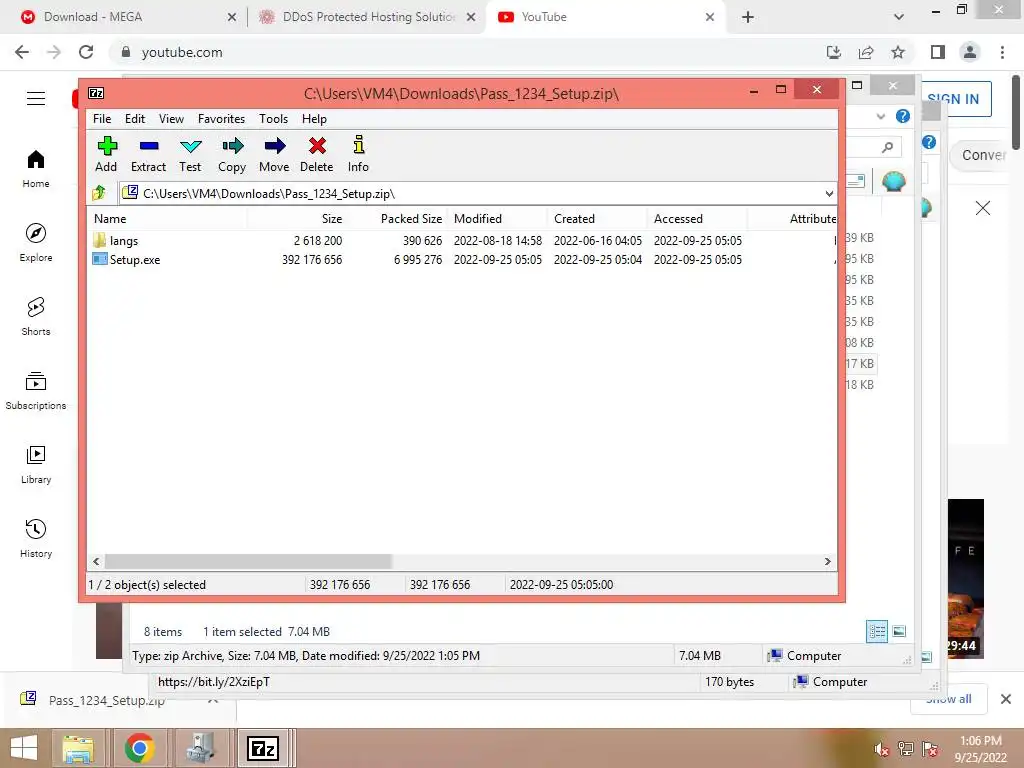1024x768 pixels.
Task: Click the taskbar clock showing 1:06 PM
Action: 980,749
